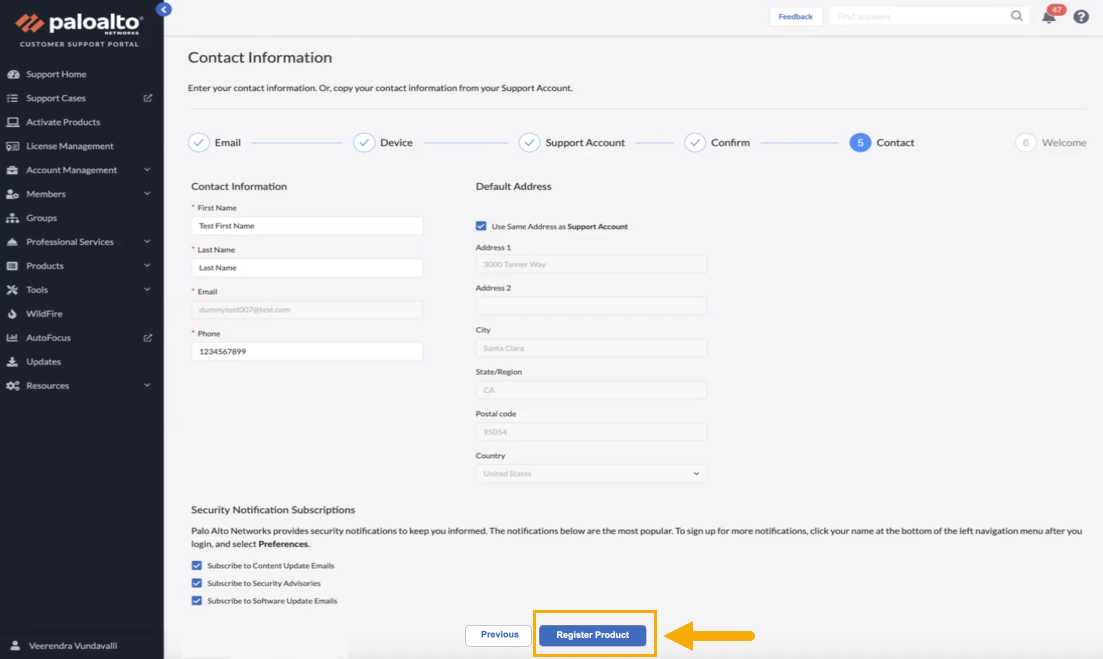Uncheck Use Same Address as Support Account
1103x659 pixels.
[x=481, y=226]
